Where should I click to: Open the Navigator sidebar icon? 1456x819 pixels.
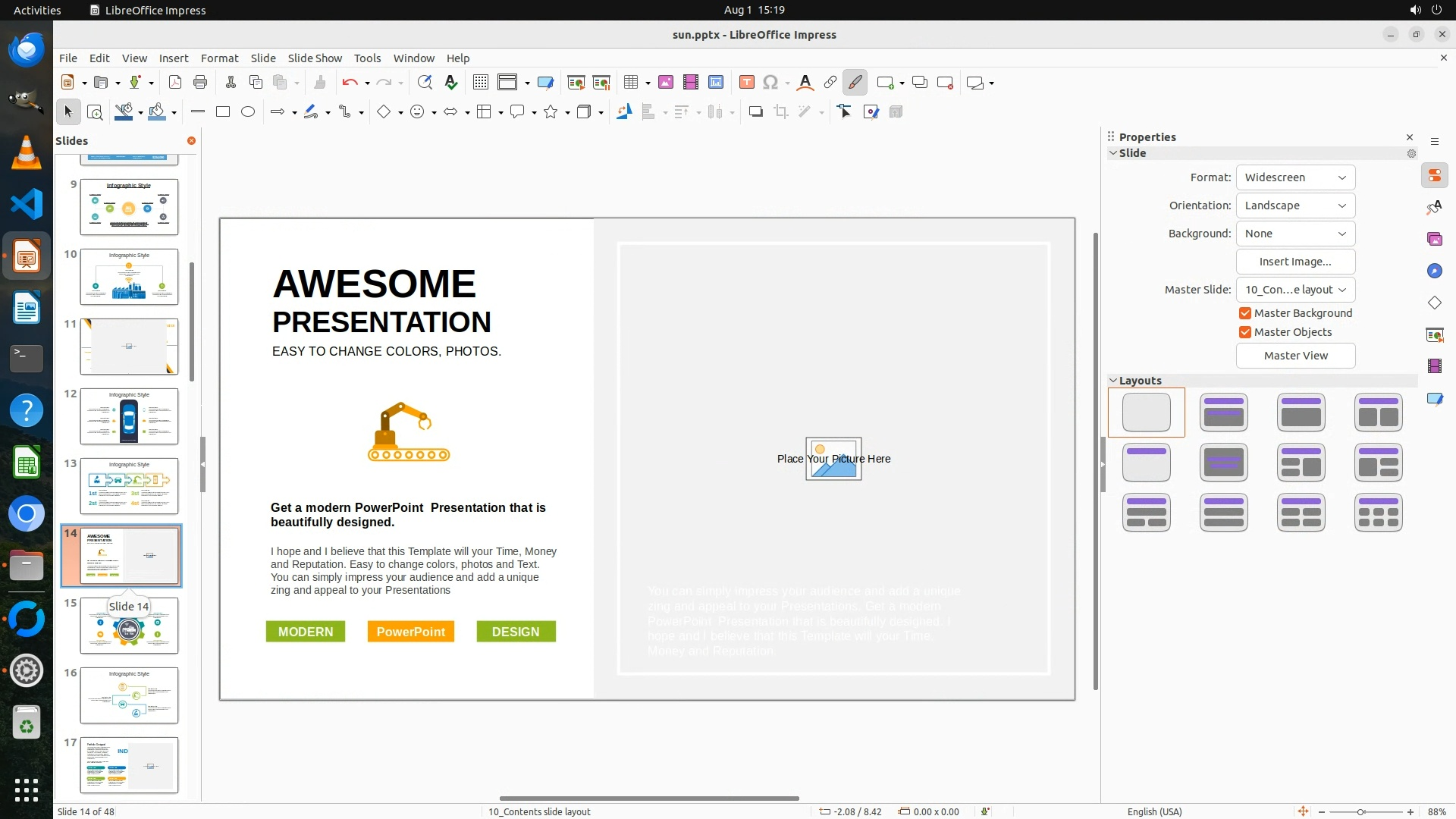point(1434,271)
